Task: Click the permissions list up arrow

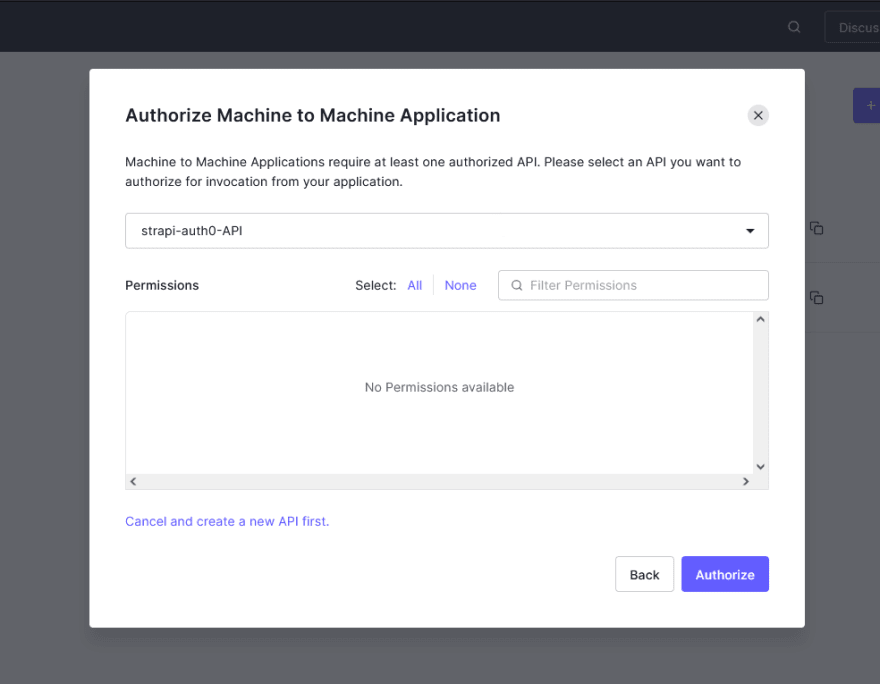Action: coord(760,319)
